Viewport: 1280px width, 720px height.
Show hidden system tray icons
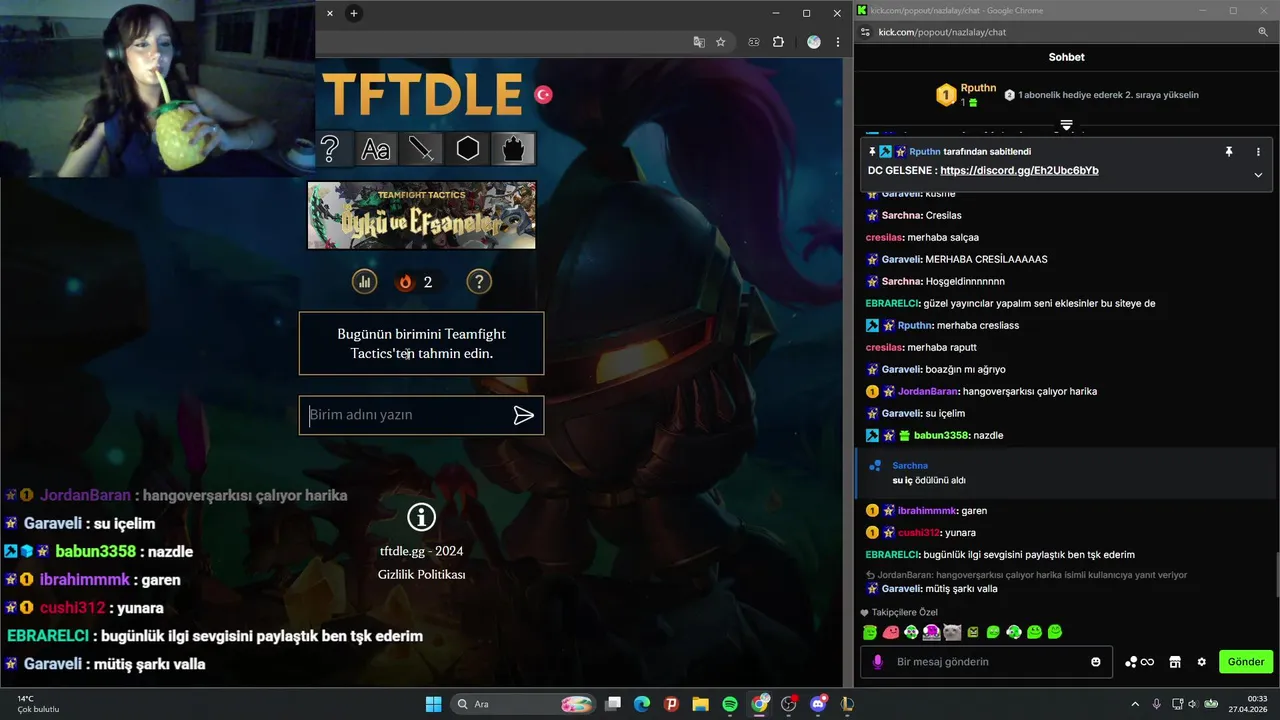[1134, 704]
